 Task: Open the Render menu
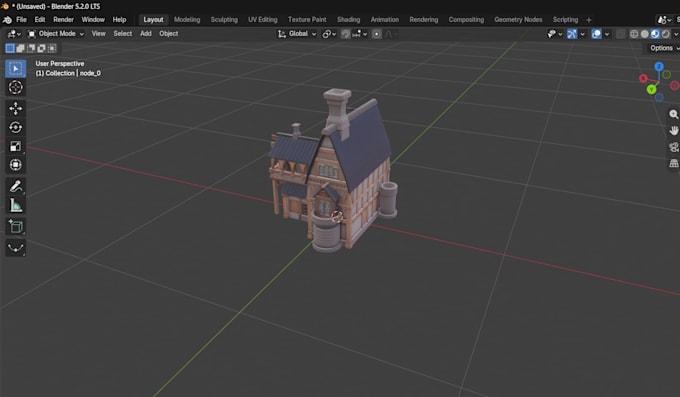63,20
